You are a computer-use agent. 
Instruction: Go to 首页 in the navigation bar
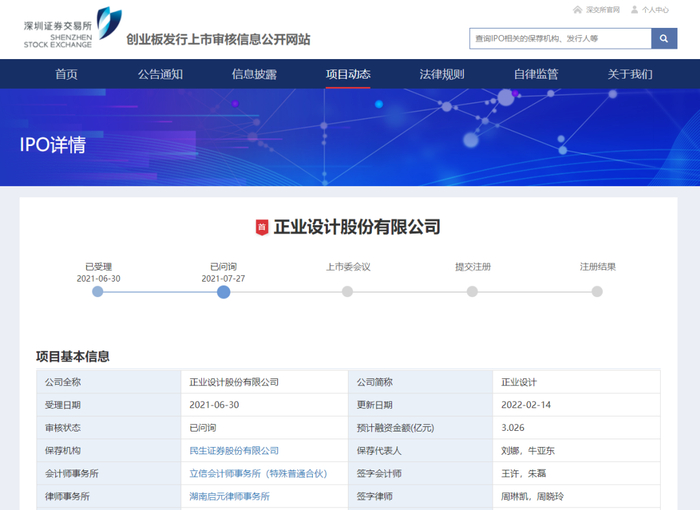coord(67,74)
